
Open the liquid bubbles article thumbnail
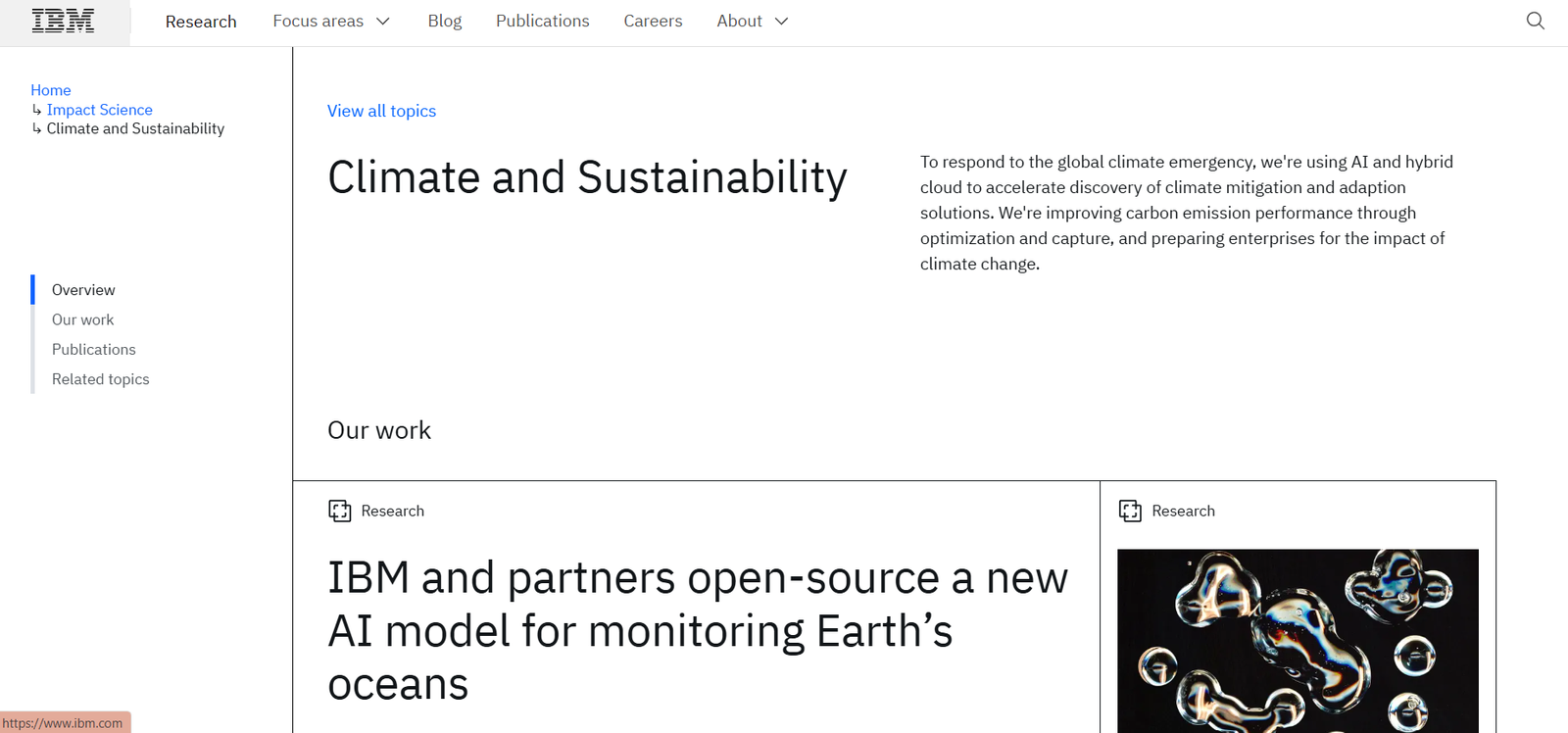1298,640
